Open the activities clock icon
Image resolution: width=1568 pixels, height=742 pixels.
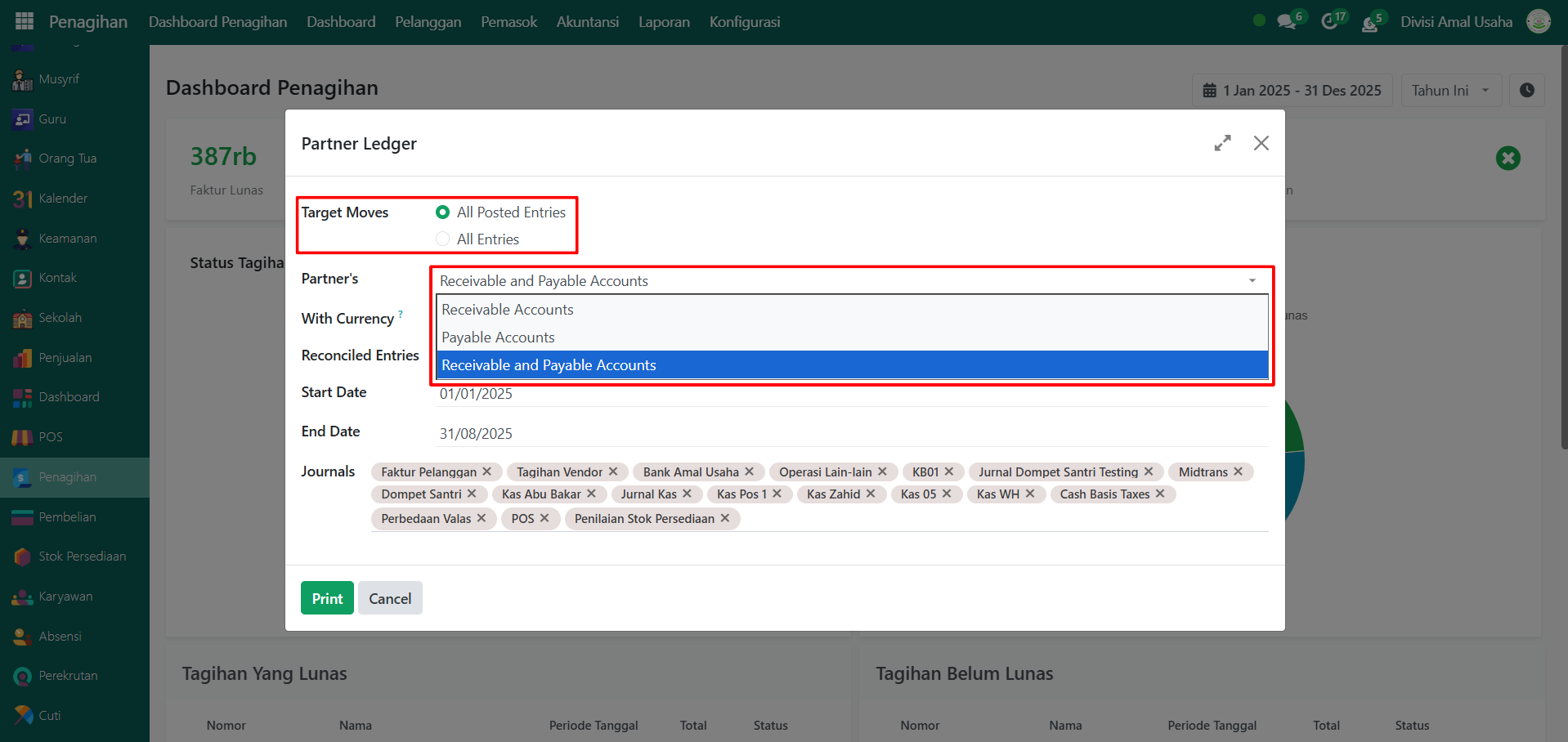[x=1329, y=22]
